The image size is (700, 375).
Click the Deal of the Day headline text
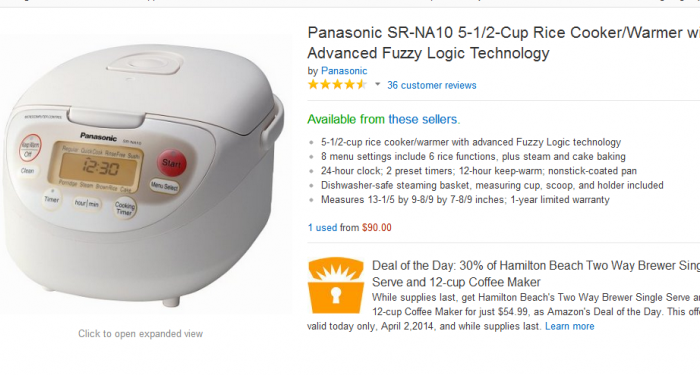tap(536, 274)
